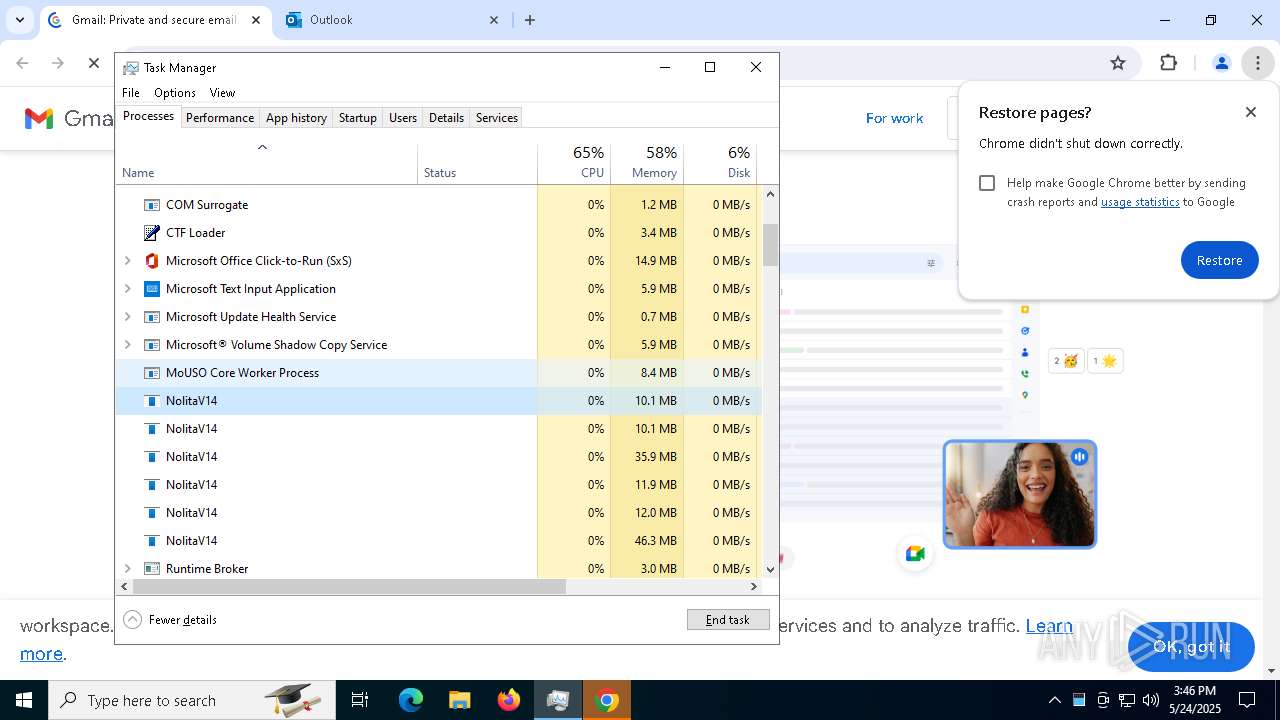1280x720 pixels.
Task: Open a new Chrome tab
Action: [530, 20]
